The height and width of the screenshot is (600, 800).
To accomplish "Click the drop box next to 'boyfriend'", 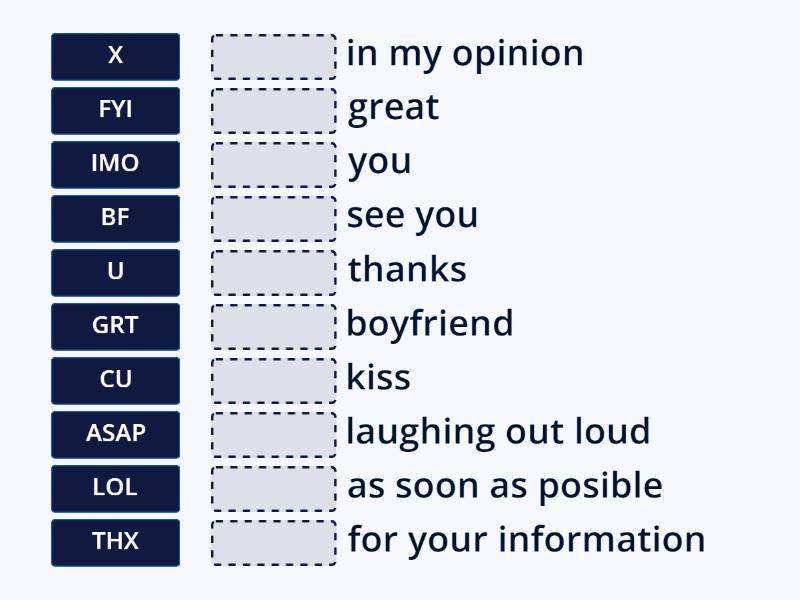I will coord(272,326).
